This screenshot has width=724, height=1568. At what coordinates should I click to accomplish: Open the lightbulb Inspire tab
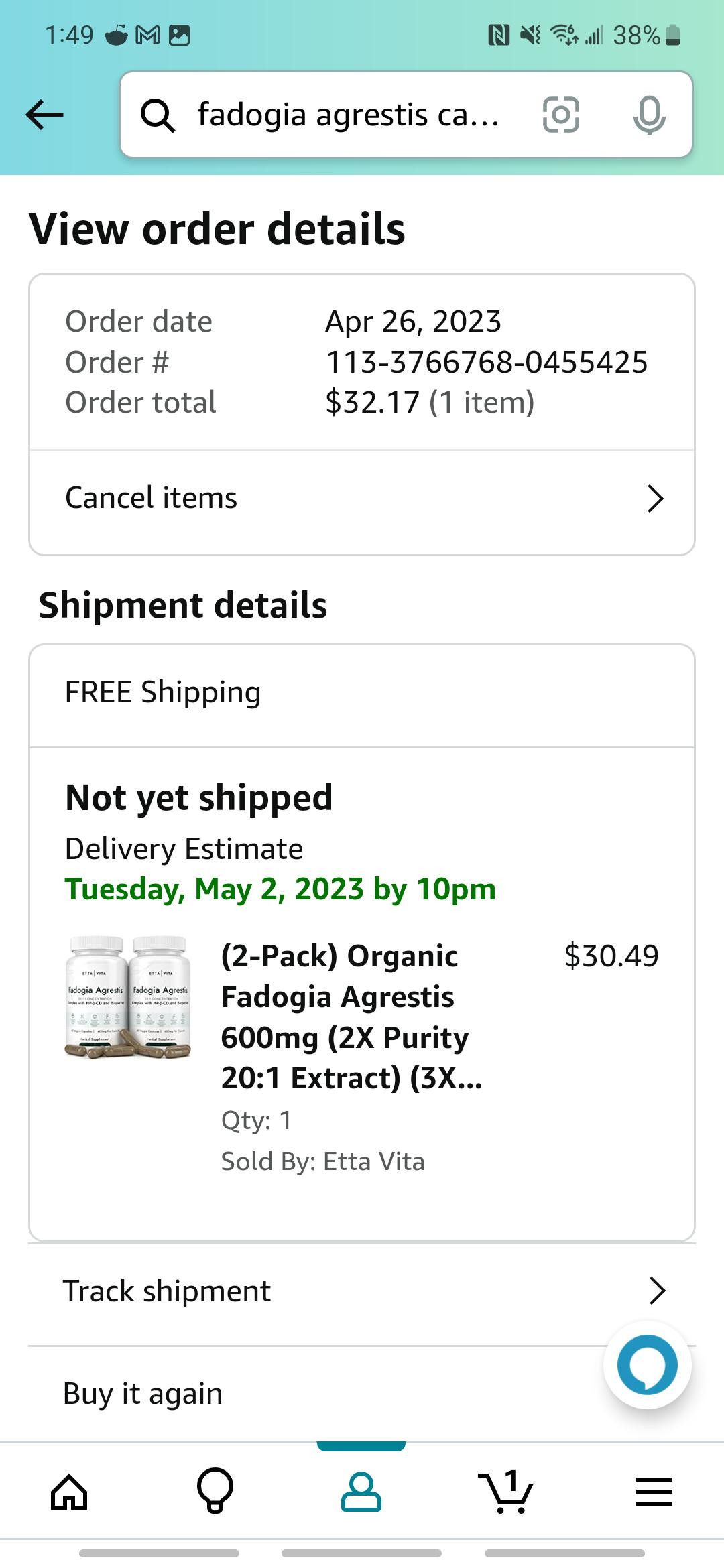coord(215,1492)
